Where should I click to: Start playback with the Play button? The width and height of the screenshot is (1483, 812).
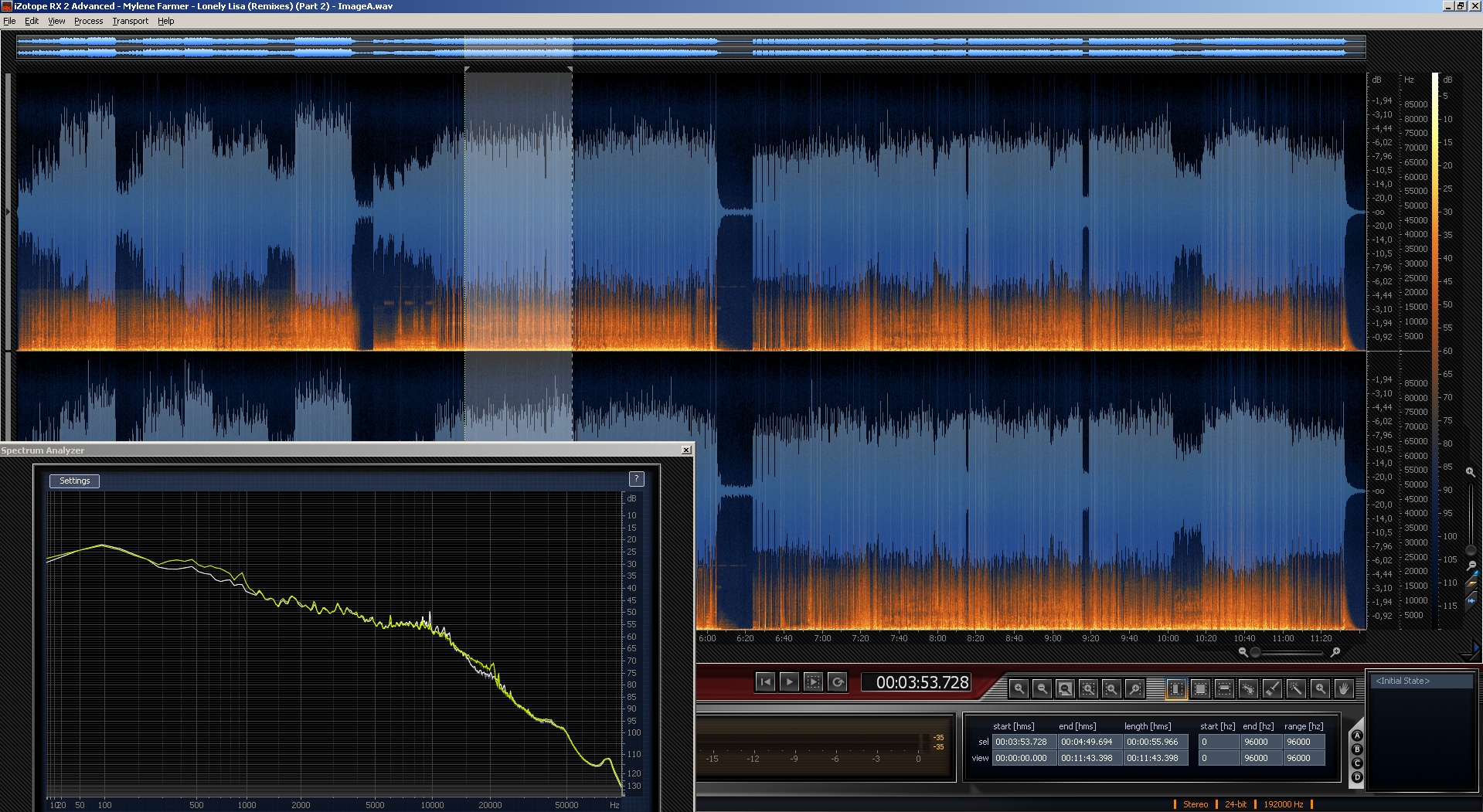pyautogui.click(x=789, y=681)
